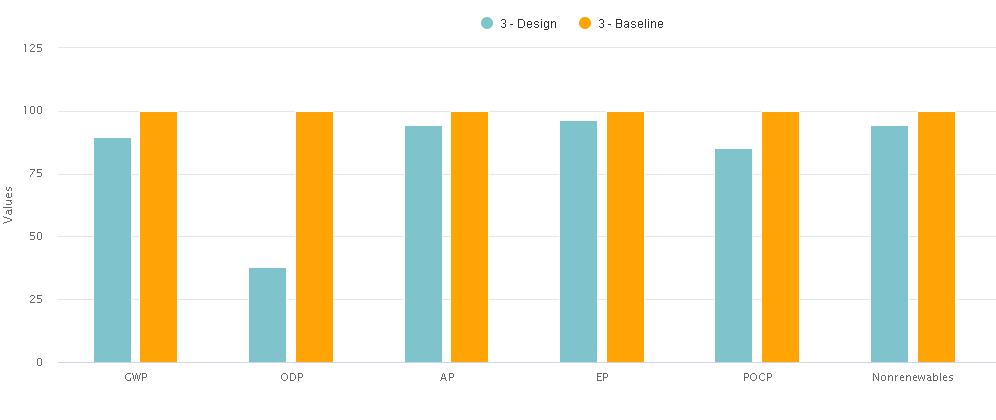Click the POCP category axis label
Image resolution: width=996 pixels, height=420 pixels.
click(757, 378)
